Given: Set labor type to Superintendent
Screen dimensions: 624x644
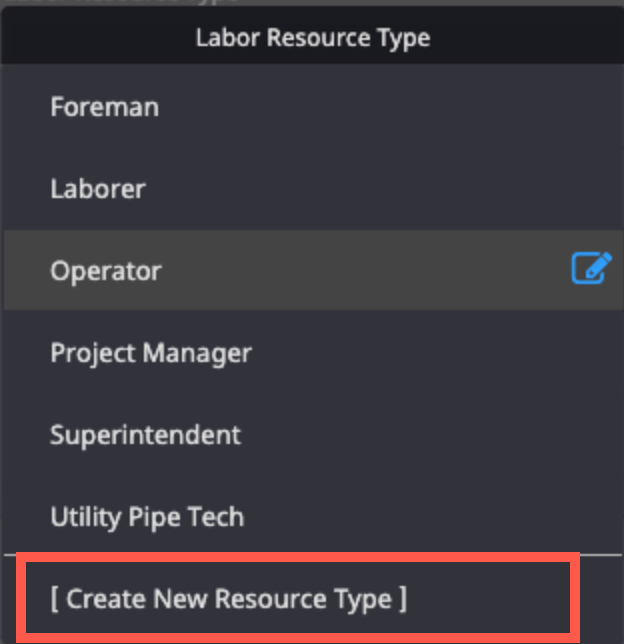Looking at the screenshot, I should pyautogui.click(x=314, y=435).
